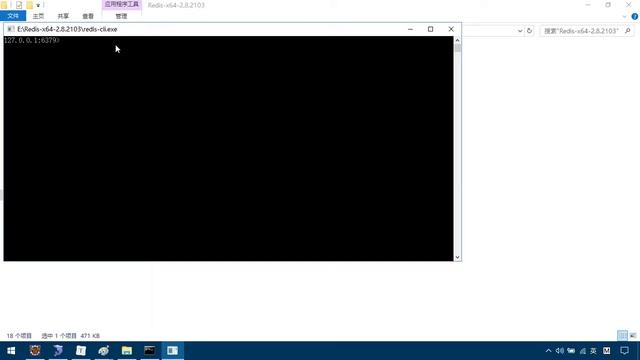Open the round grey taskbar app

[104, 351]
